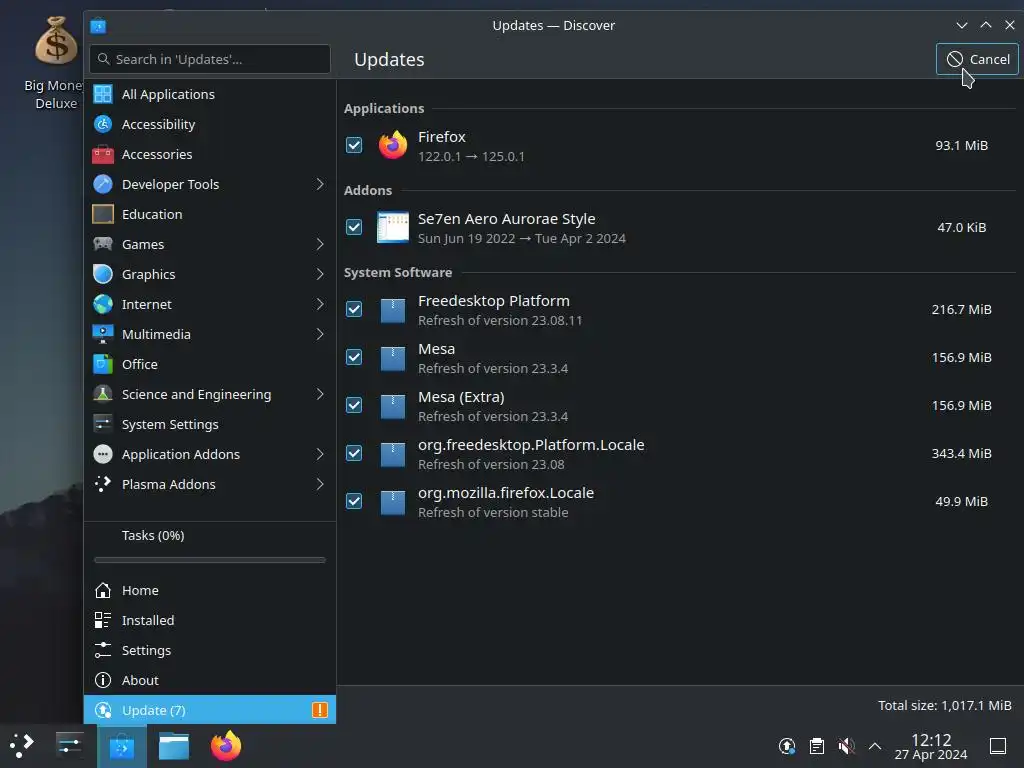The height and width of the screenshot is (768, 1024).
Task: Click the orange update warning badge
Action: coord(319,710)
